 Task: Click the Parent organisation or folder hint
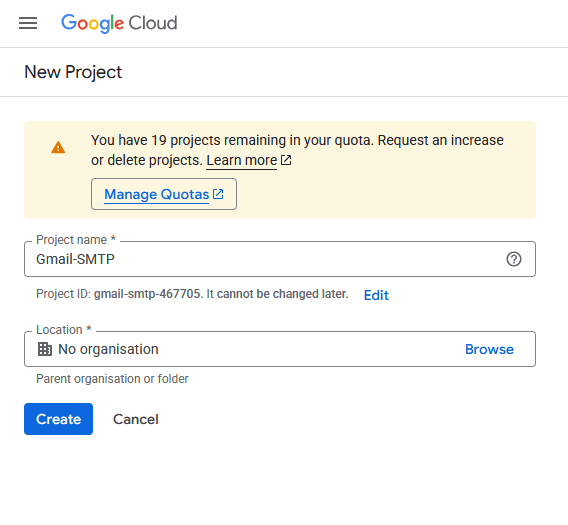point(112,379)
